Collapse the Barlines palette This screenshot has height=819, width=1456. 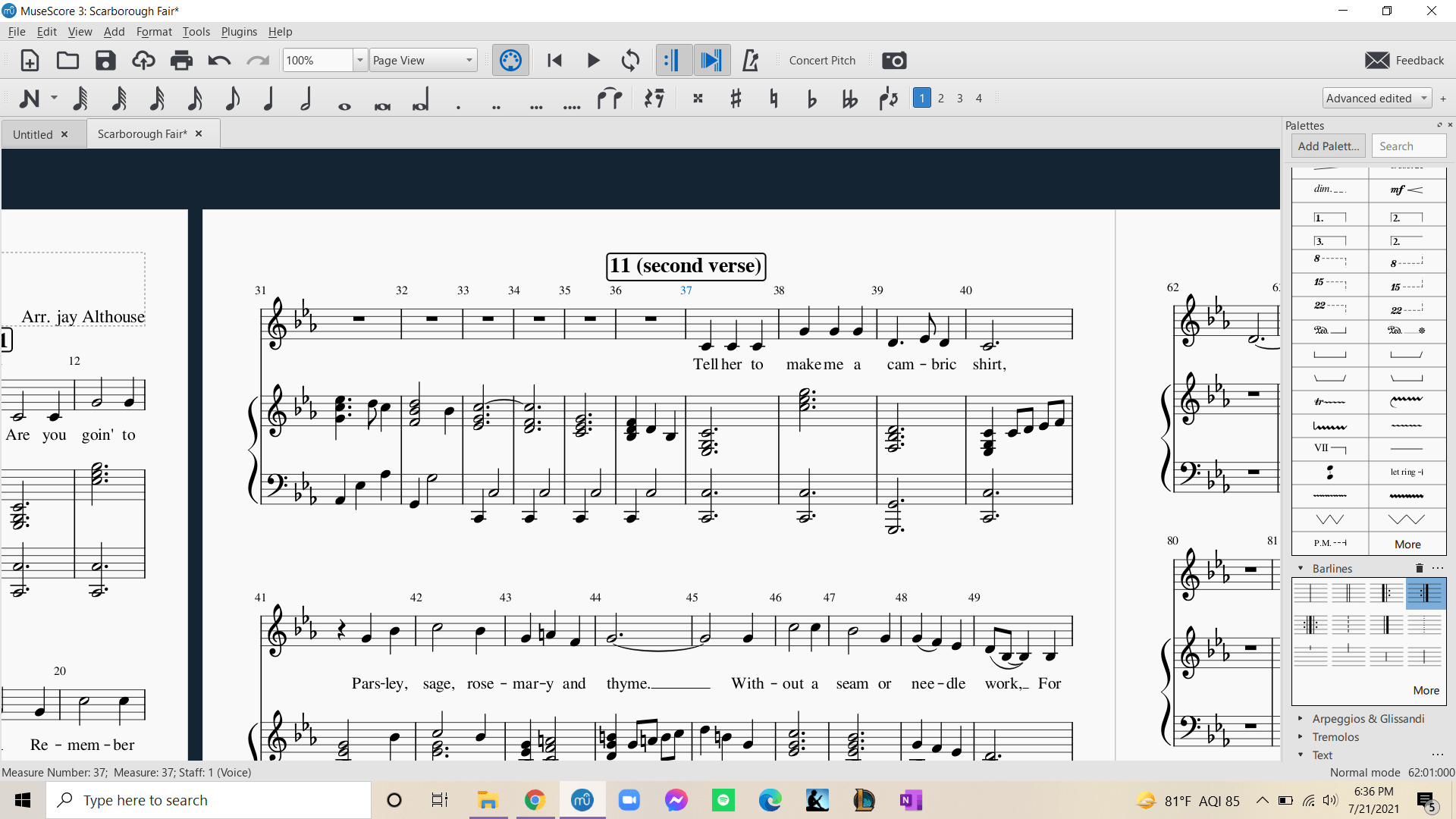(1301, 569)
